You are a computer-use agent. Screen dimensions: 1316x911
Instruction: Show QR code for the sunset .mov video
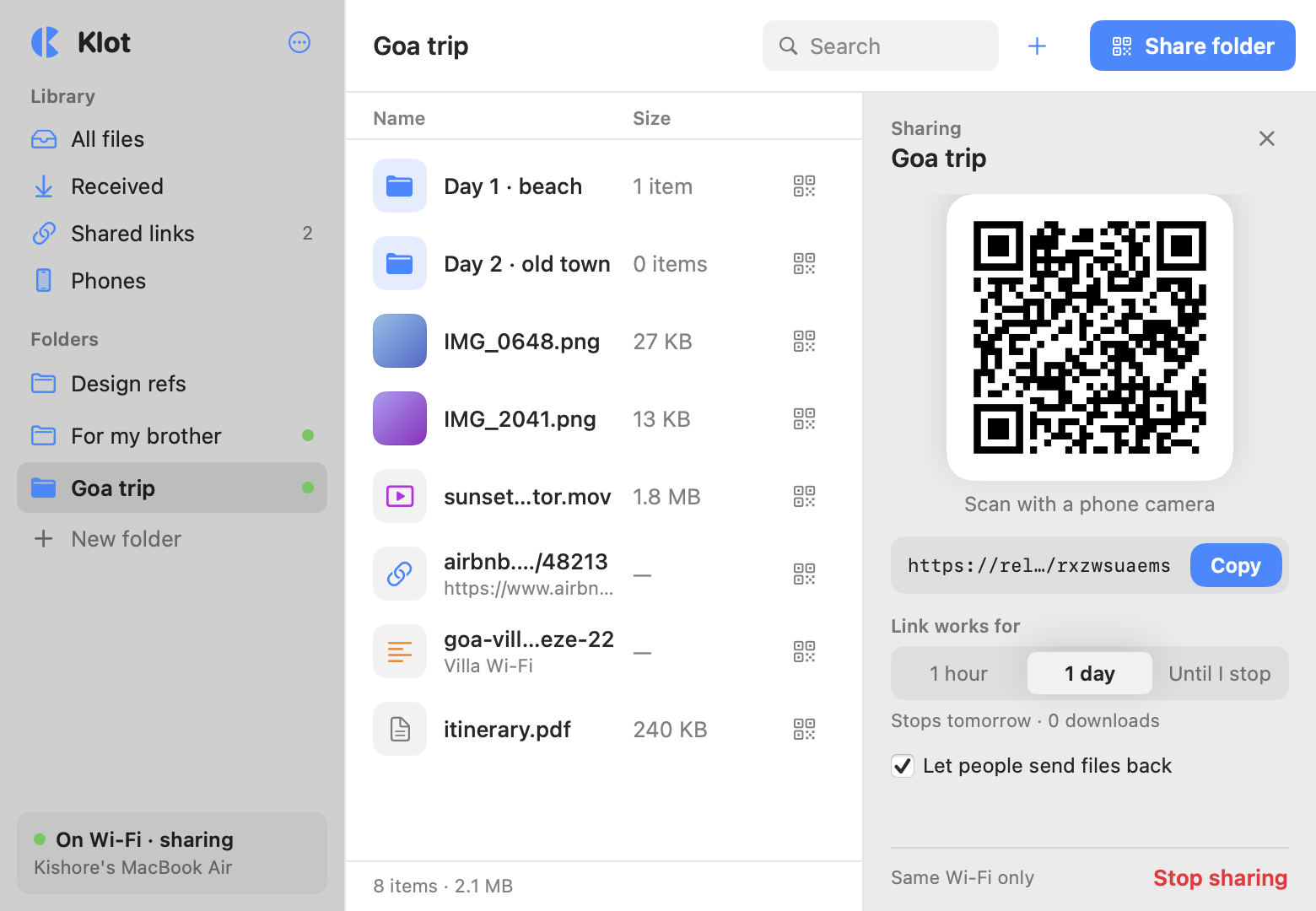(x=804, y=497)
